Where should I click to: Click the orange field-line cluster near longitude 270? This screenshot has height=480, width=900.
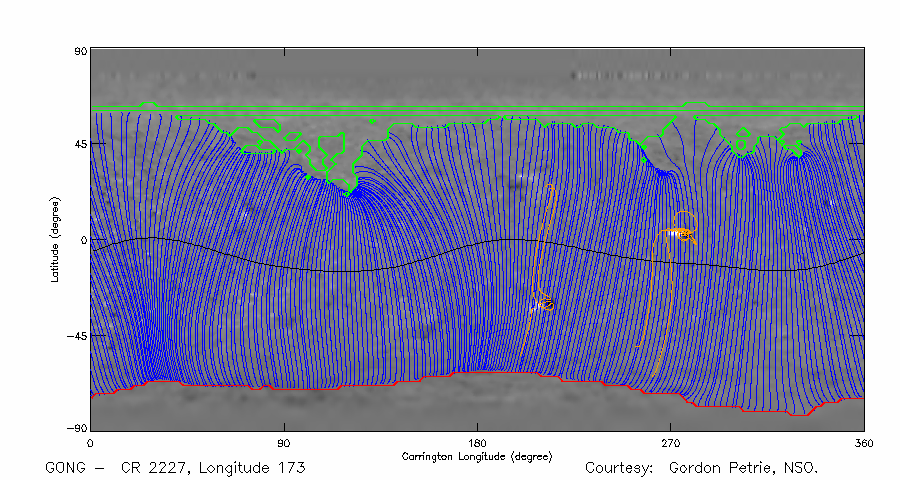(680, 234)
